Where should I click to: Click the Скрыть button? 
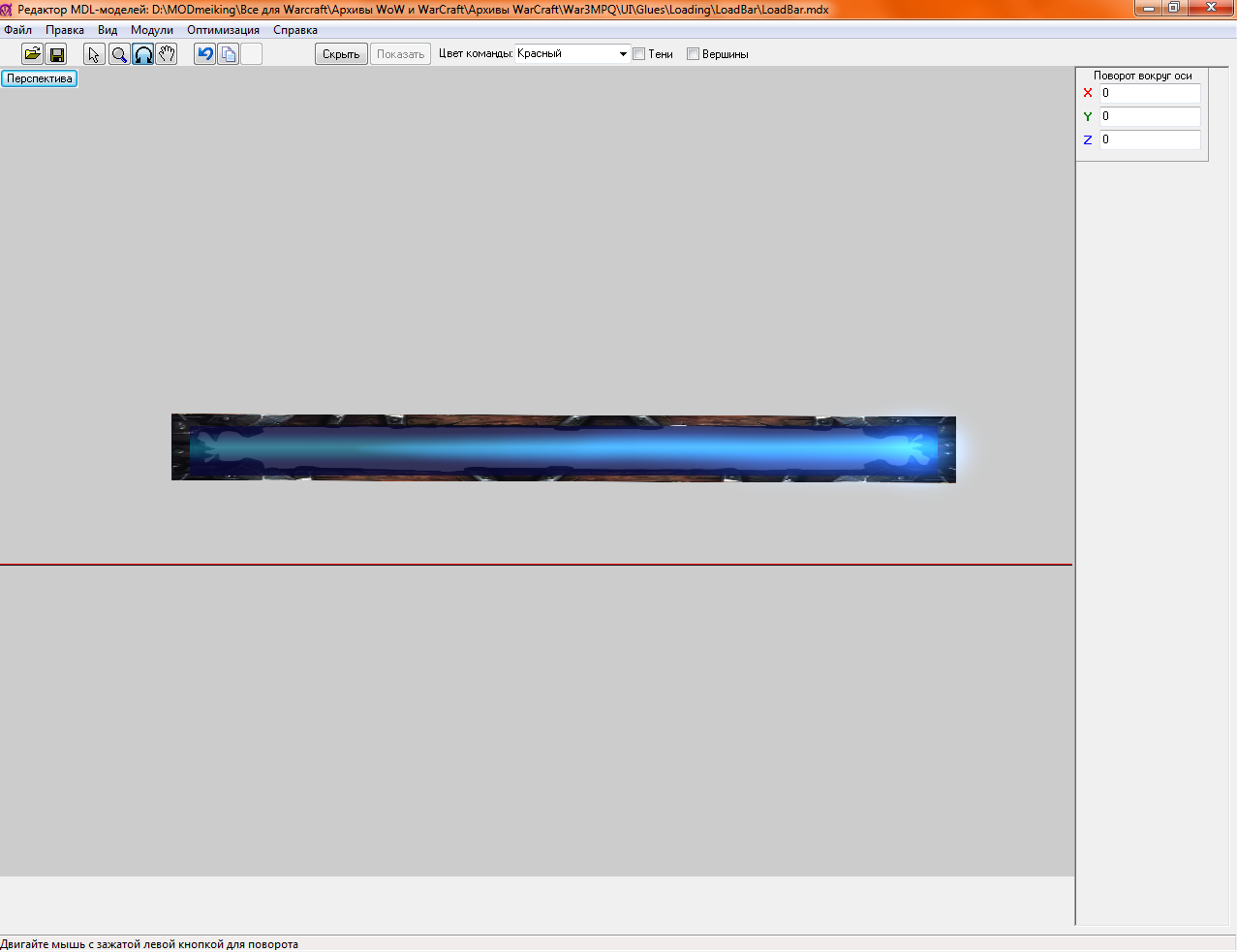tap(341, 54)
